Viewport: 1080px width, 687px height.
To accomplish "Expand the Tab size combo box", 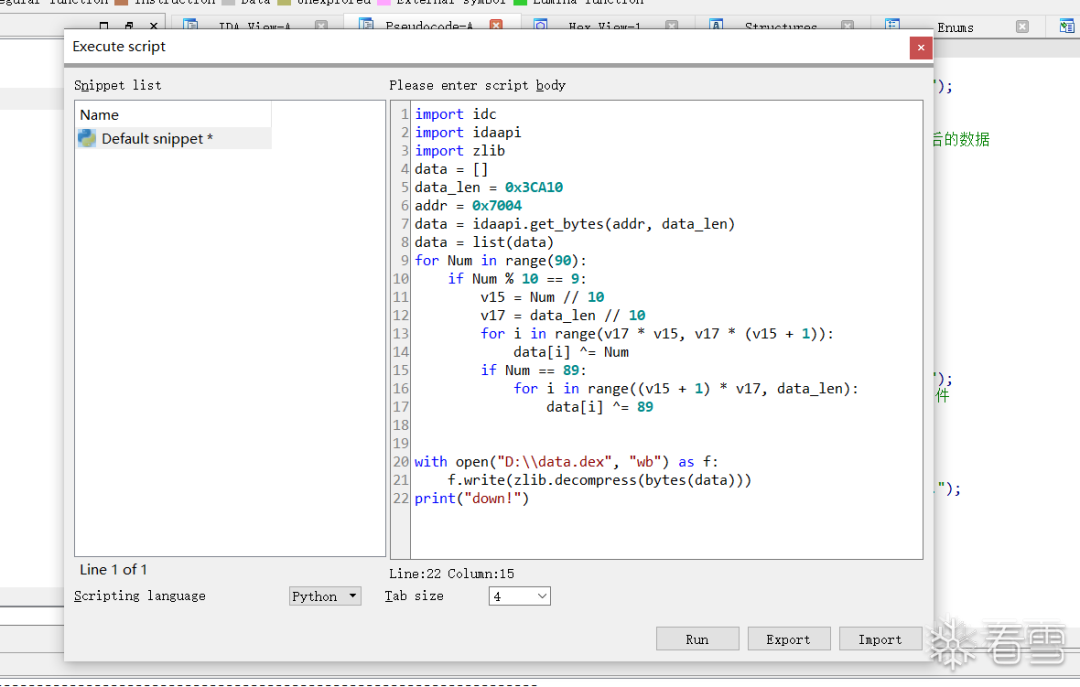I will click(519, 596).
